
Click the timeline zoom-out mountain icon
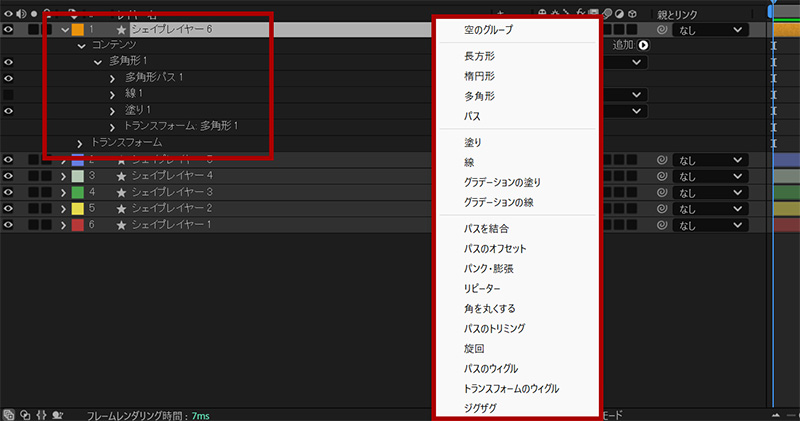pos(776,415)
